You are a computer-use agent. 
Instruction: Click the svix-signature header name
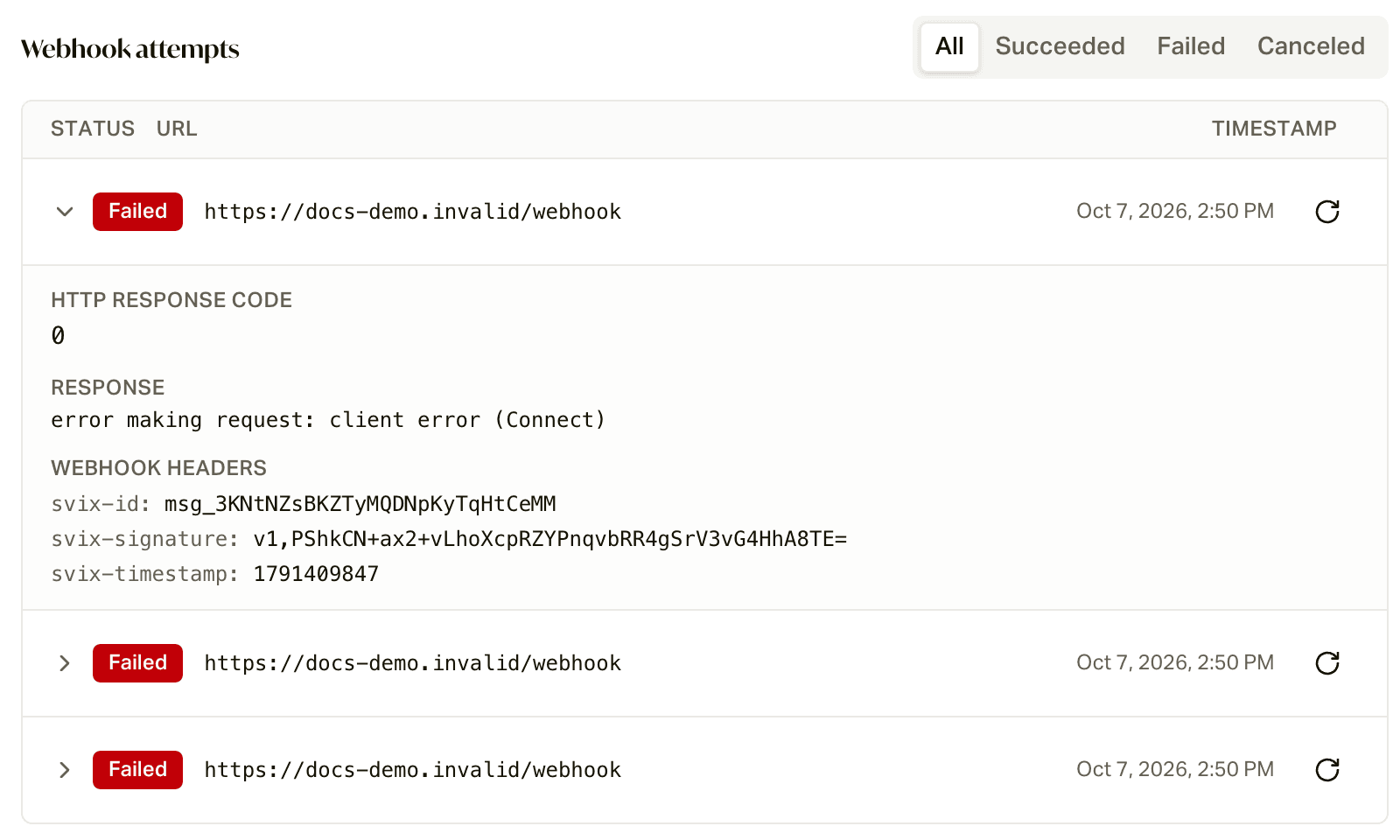[144, 539]
